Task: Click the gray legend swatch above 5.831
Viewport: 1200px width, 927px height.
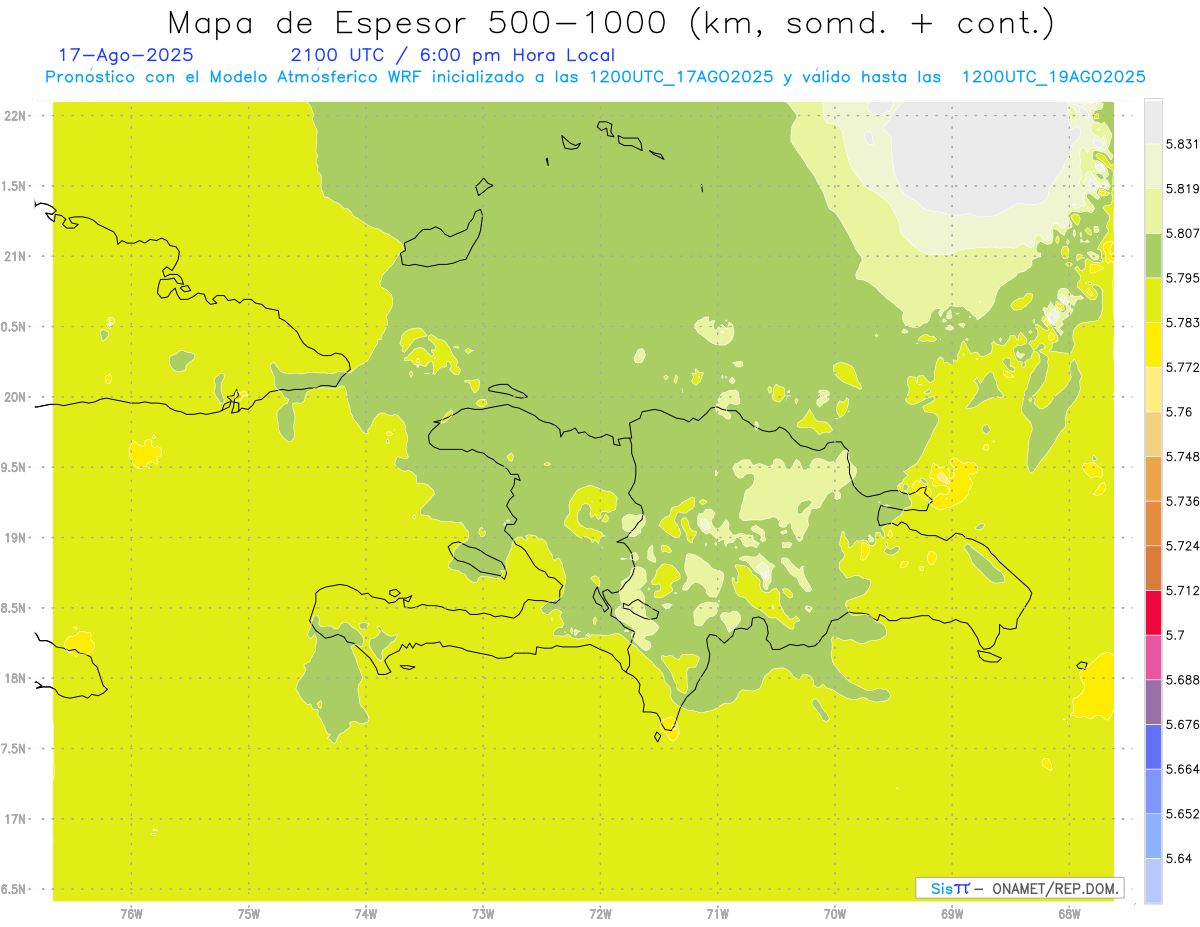Action: [1153, 121]
